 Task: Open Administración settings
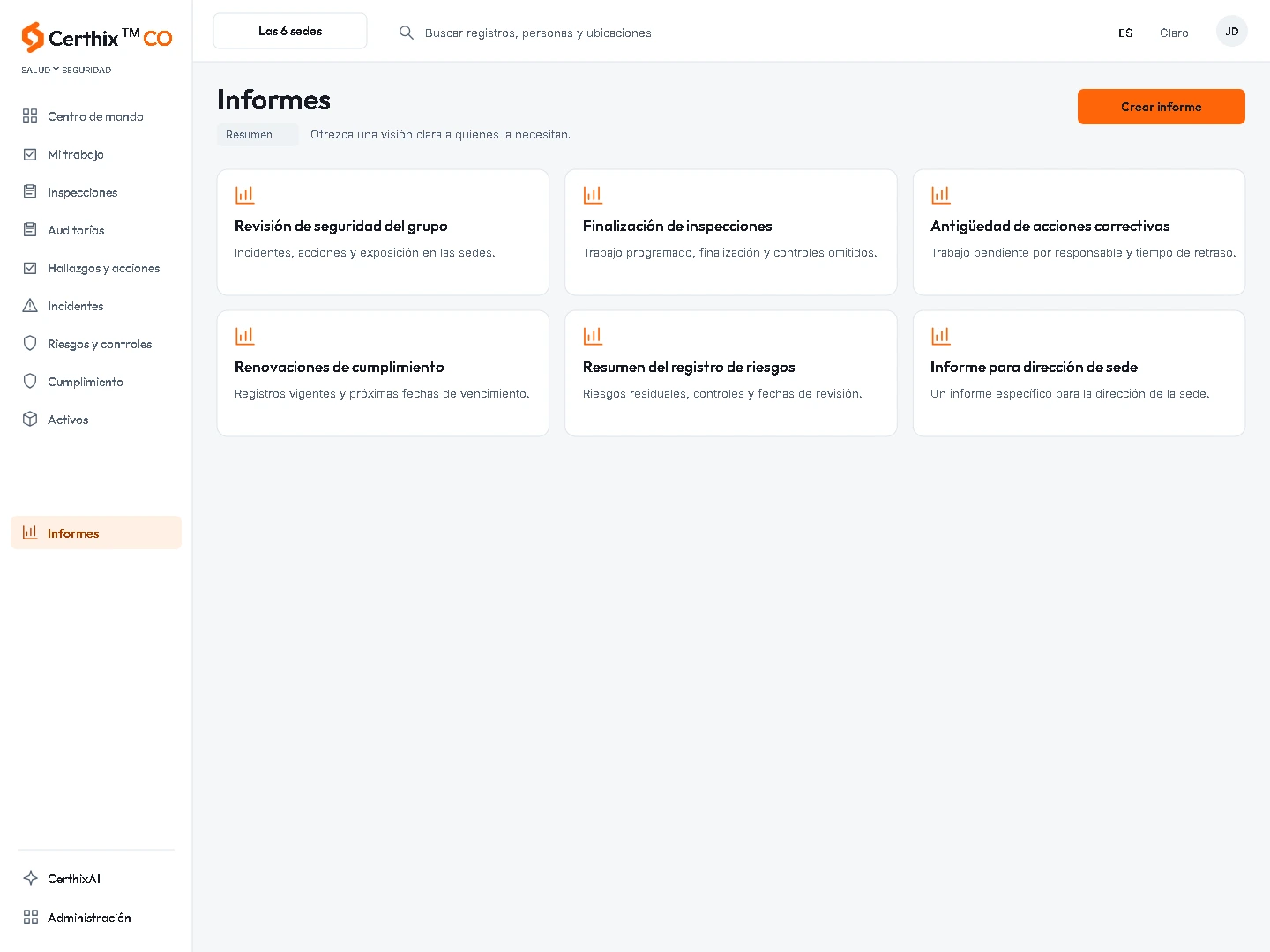pos(96,918)
